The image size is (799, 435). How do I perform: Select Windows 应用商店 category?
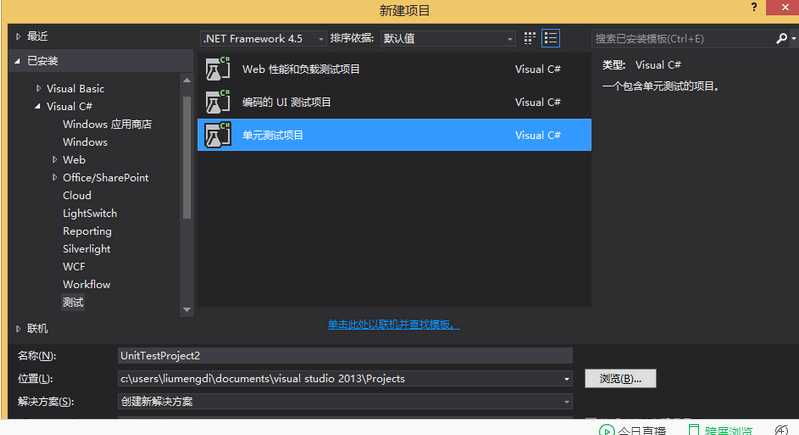click(107, 124)
